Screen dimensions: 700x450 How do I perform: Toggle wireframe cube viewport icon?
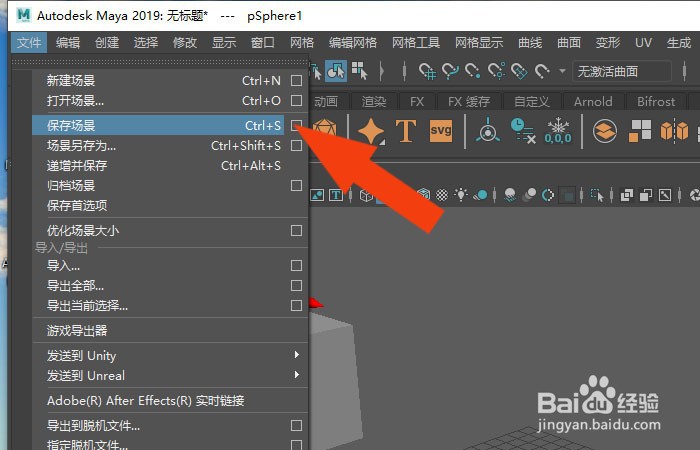coord(366,196)
